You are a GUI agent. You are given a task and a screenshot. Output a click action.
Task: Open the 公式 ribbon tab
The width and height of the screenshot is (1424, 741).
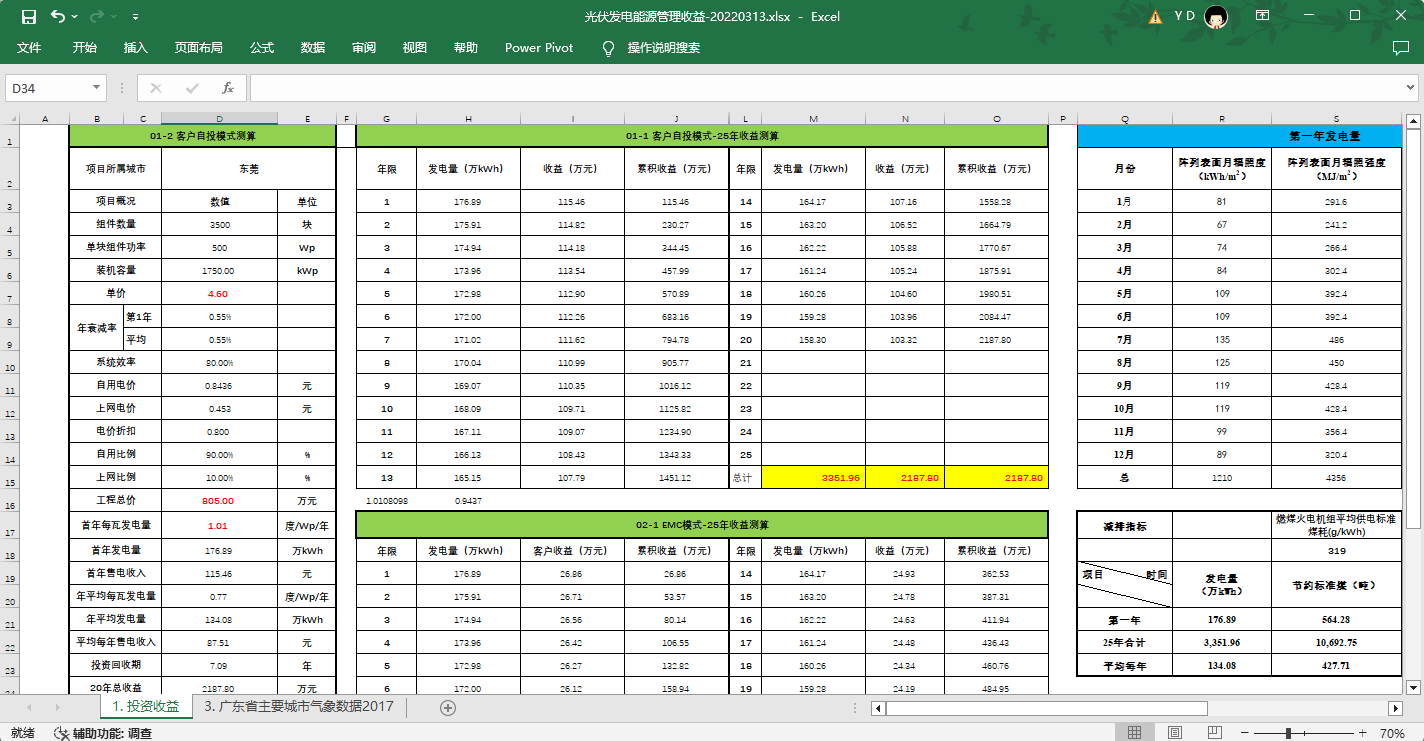coord(262,48)
